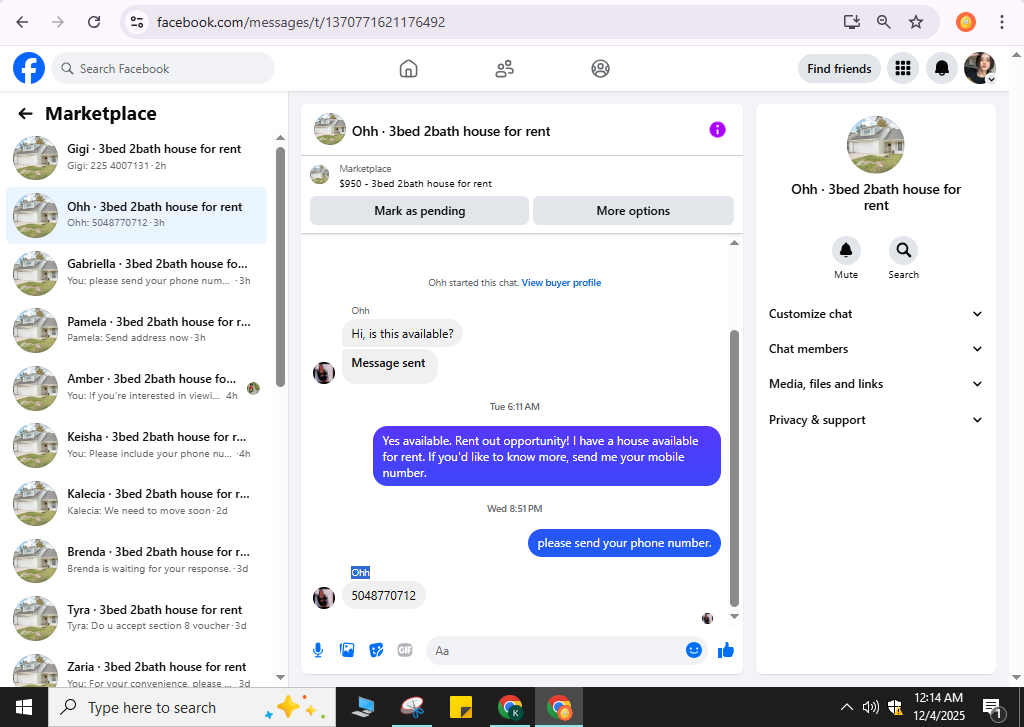The image size is (1024, 727).
Task: Send a voice clip with microphone icon
Action: pyautogui.click(x=318, y=650)
